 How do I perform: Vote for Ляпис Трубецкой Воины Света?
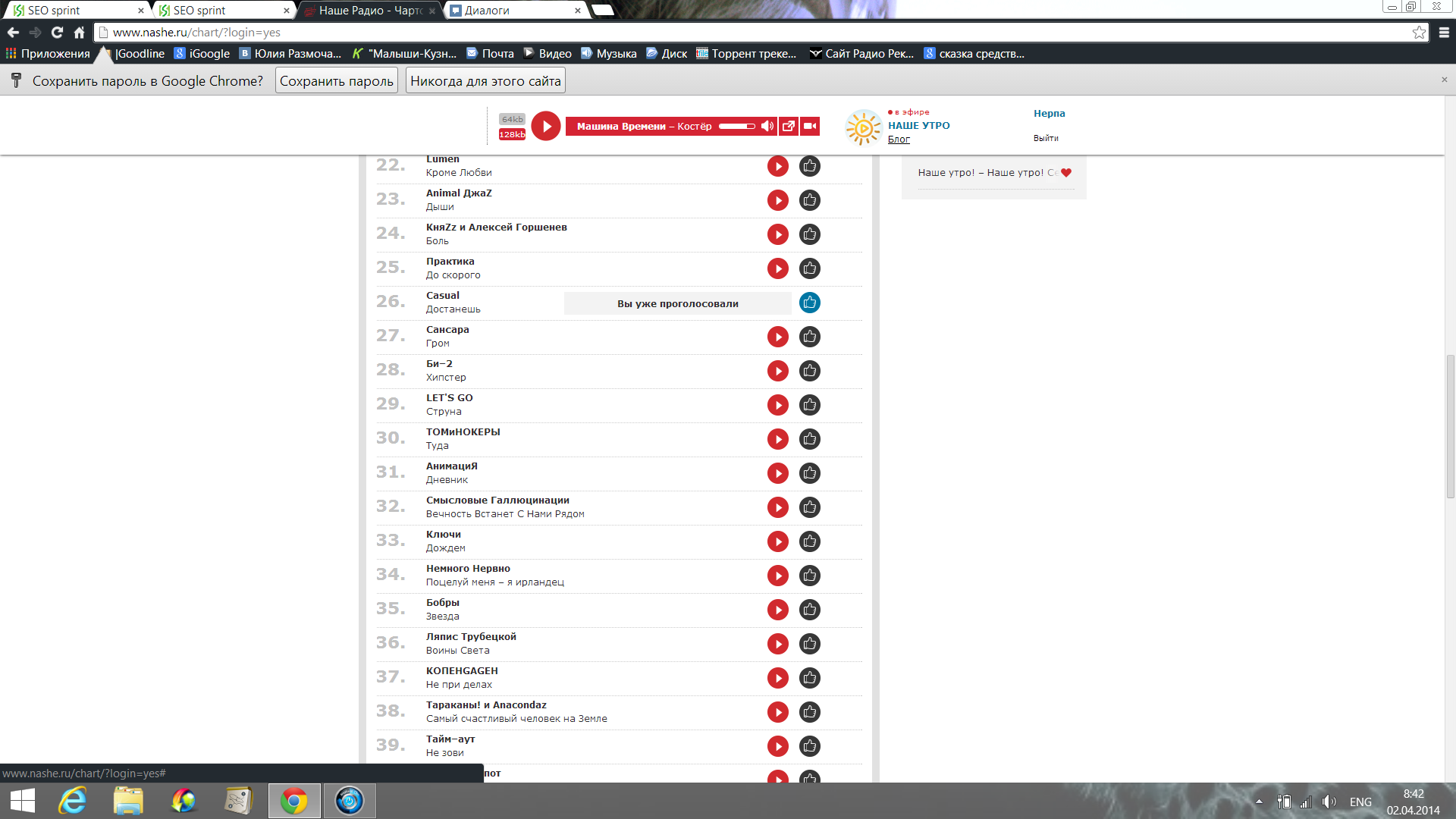coord(809,644)
